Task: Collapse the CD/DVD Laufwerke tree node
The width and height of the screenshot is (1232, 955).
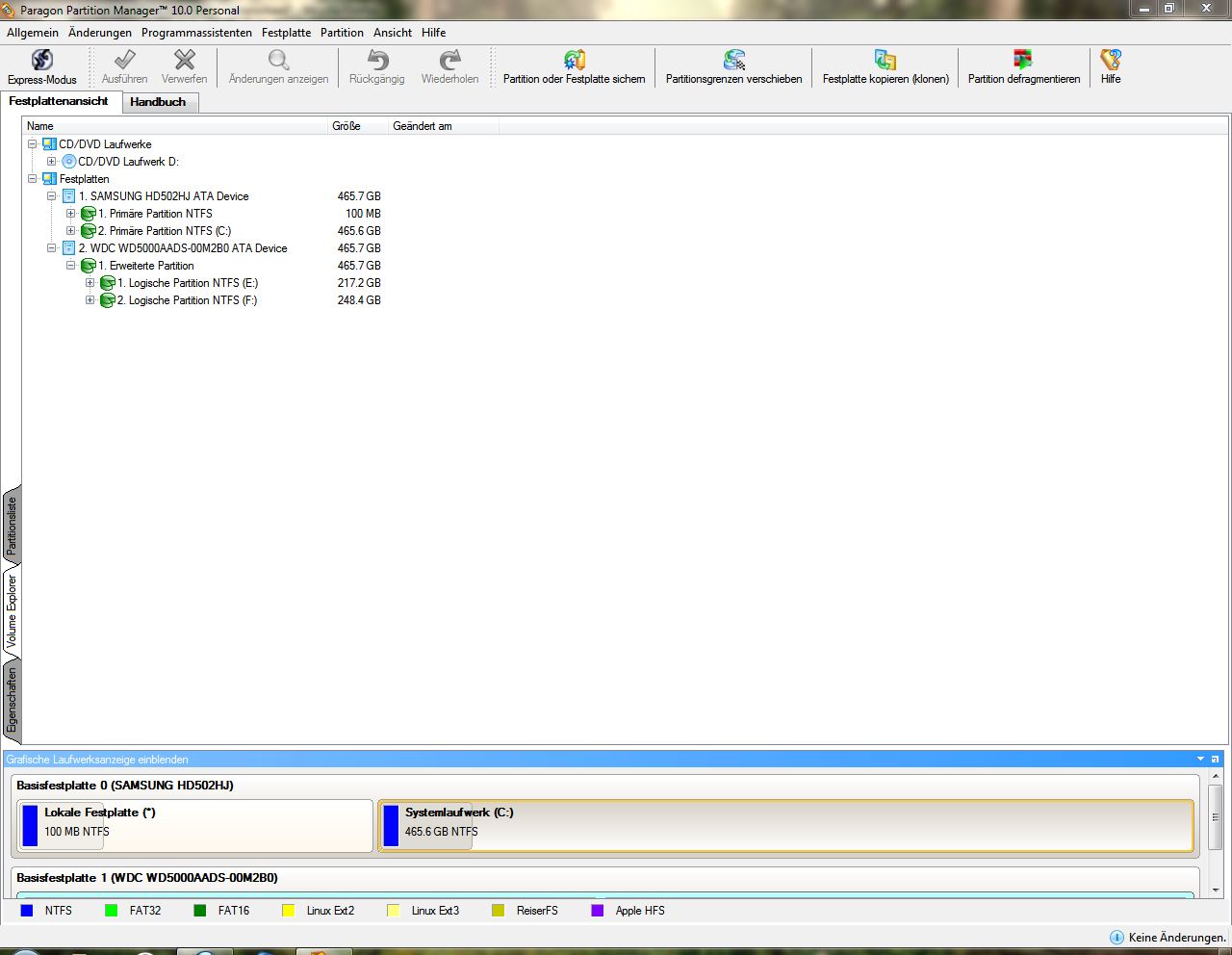Action: (33, 144)
